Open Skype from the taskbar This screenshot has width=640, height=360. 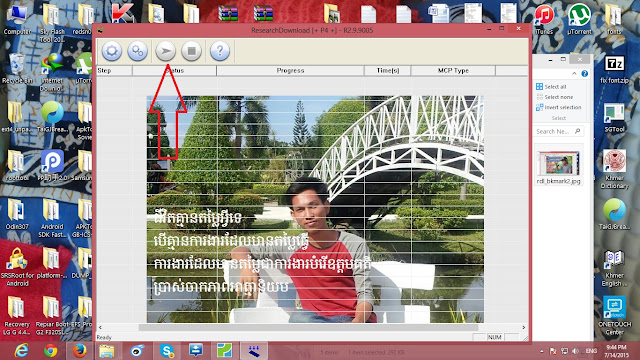(x=167, y=351)
